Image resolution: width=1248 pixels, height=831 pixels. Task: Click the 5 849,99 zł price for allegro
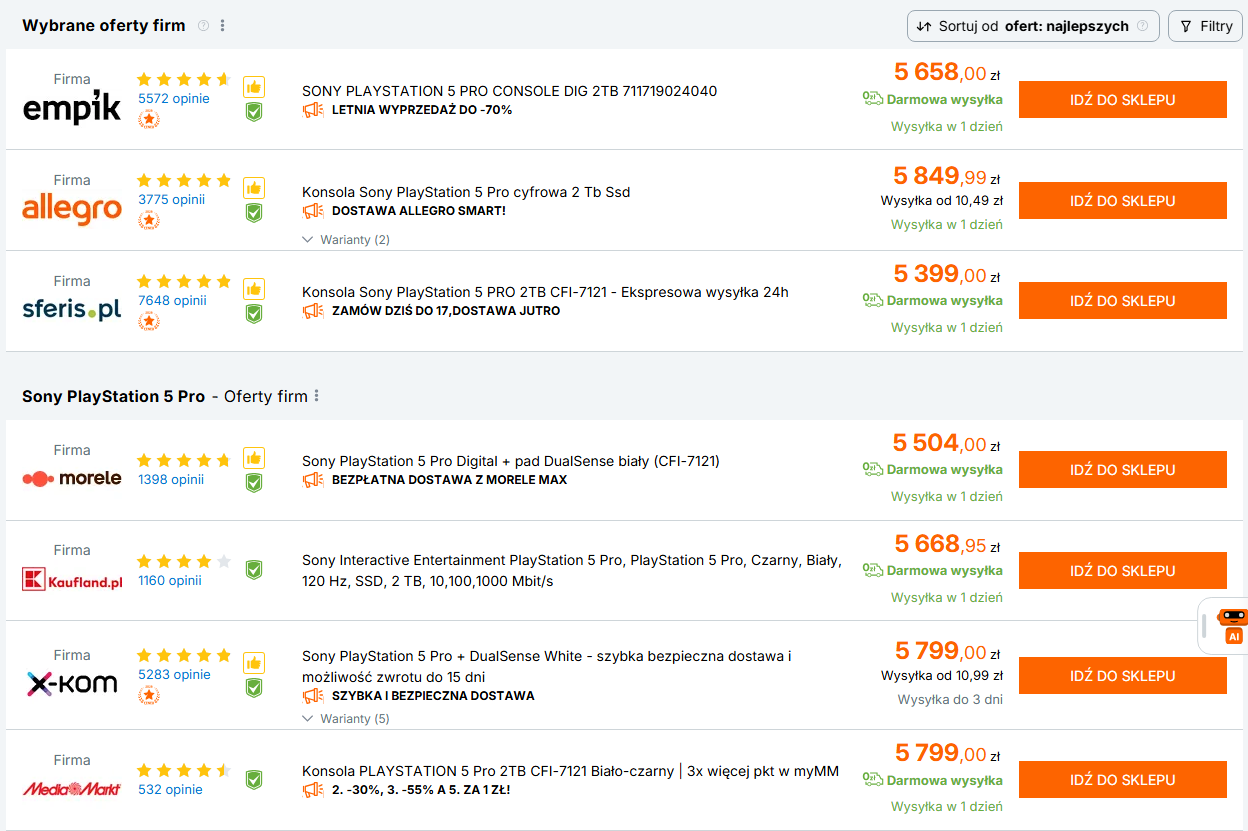coord(947,176)
